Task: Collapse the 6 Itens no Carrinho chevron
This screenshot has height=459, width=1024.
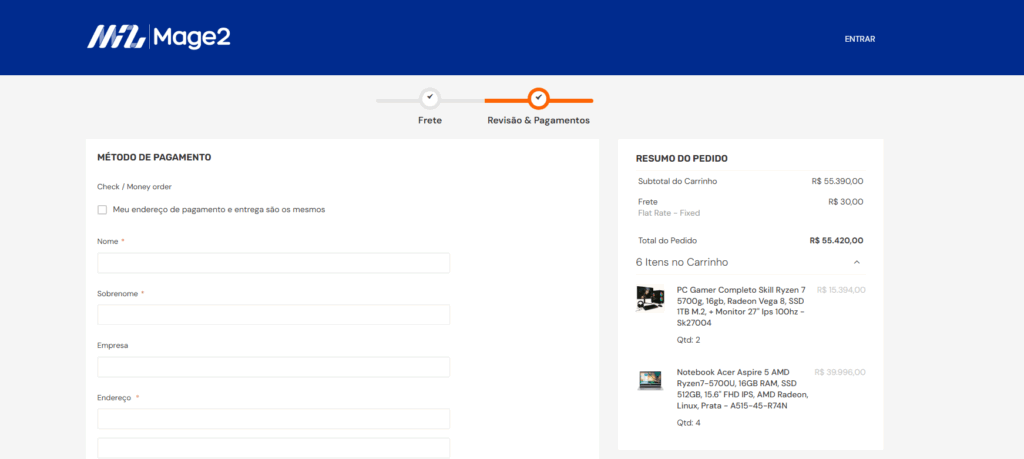Action: tap(856, 262)
